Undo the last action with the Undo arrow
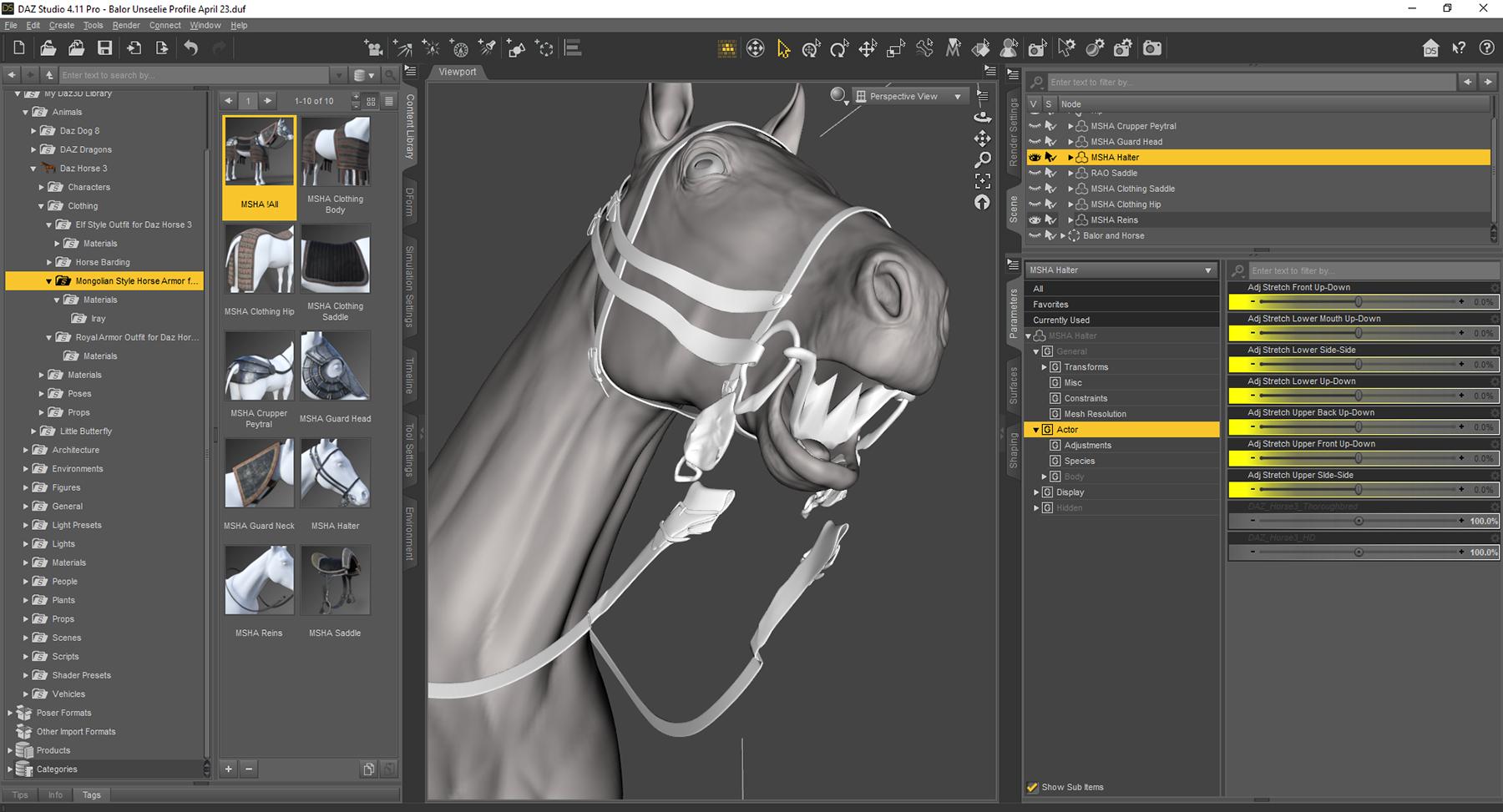The image size is (1503, 812). [x=191, y=48]
